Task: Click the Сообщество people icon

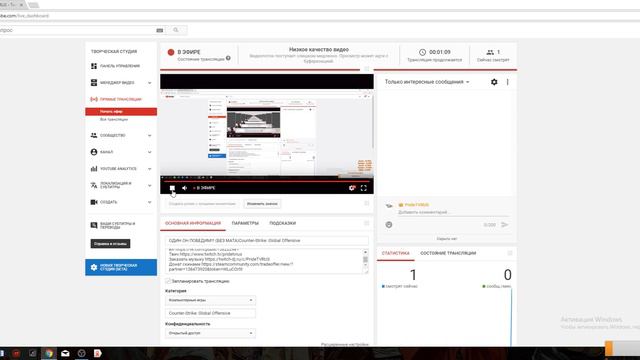Action: (94, 135)
